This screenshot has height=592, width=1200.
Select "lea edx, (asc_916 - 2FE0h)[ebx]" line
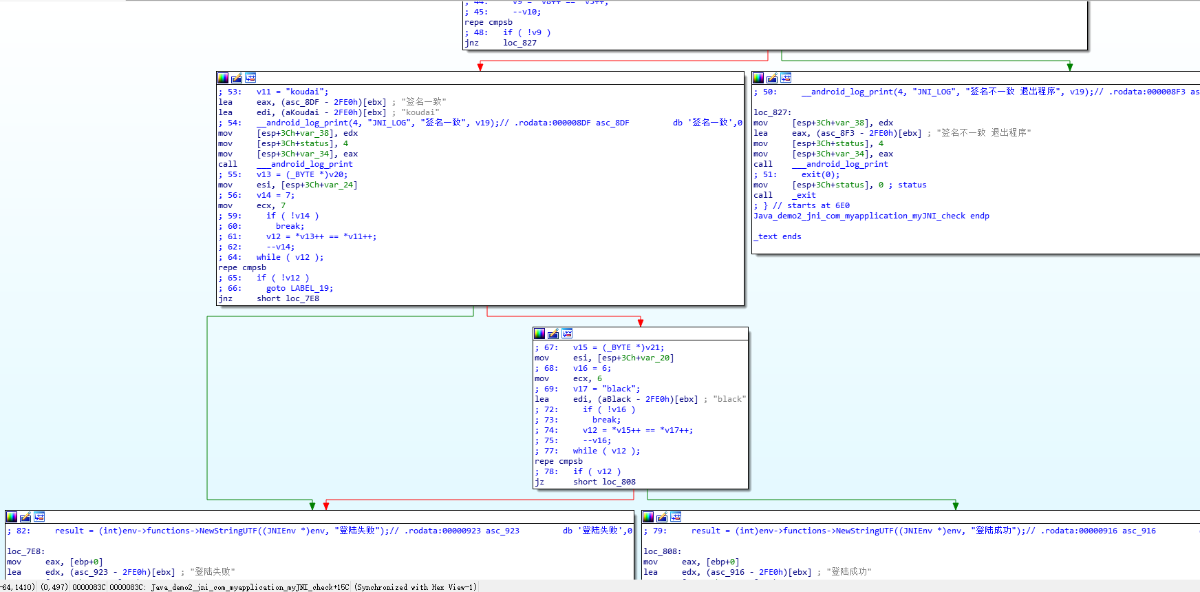[757, 572]
